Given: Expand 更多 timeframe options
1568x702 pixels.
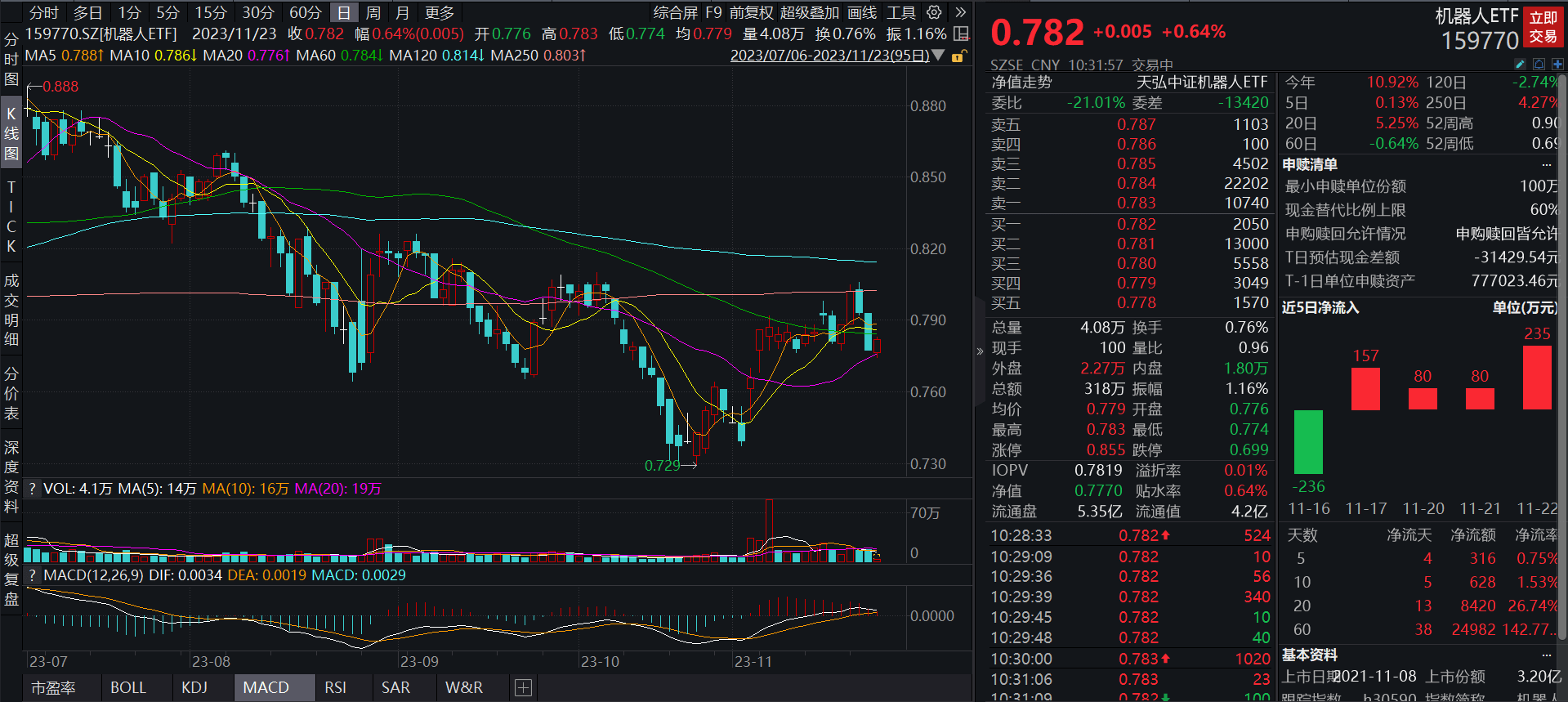Looking at the screenshot, I should pyautogui.click(x=440, y=12).
